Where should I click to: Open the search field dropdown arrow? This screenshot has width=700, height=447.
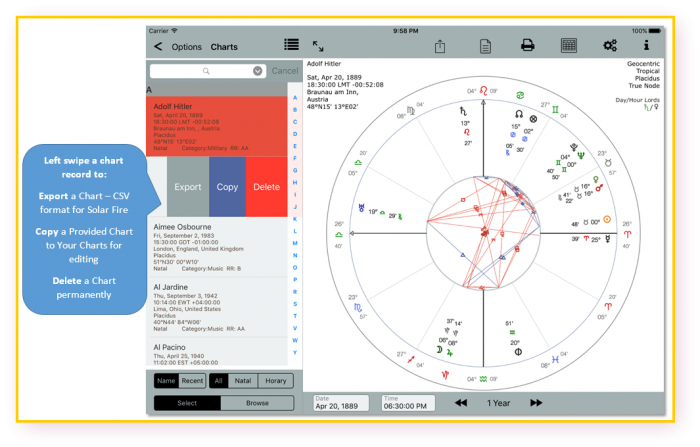pyautogui.click(x=258, y=71)
